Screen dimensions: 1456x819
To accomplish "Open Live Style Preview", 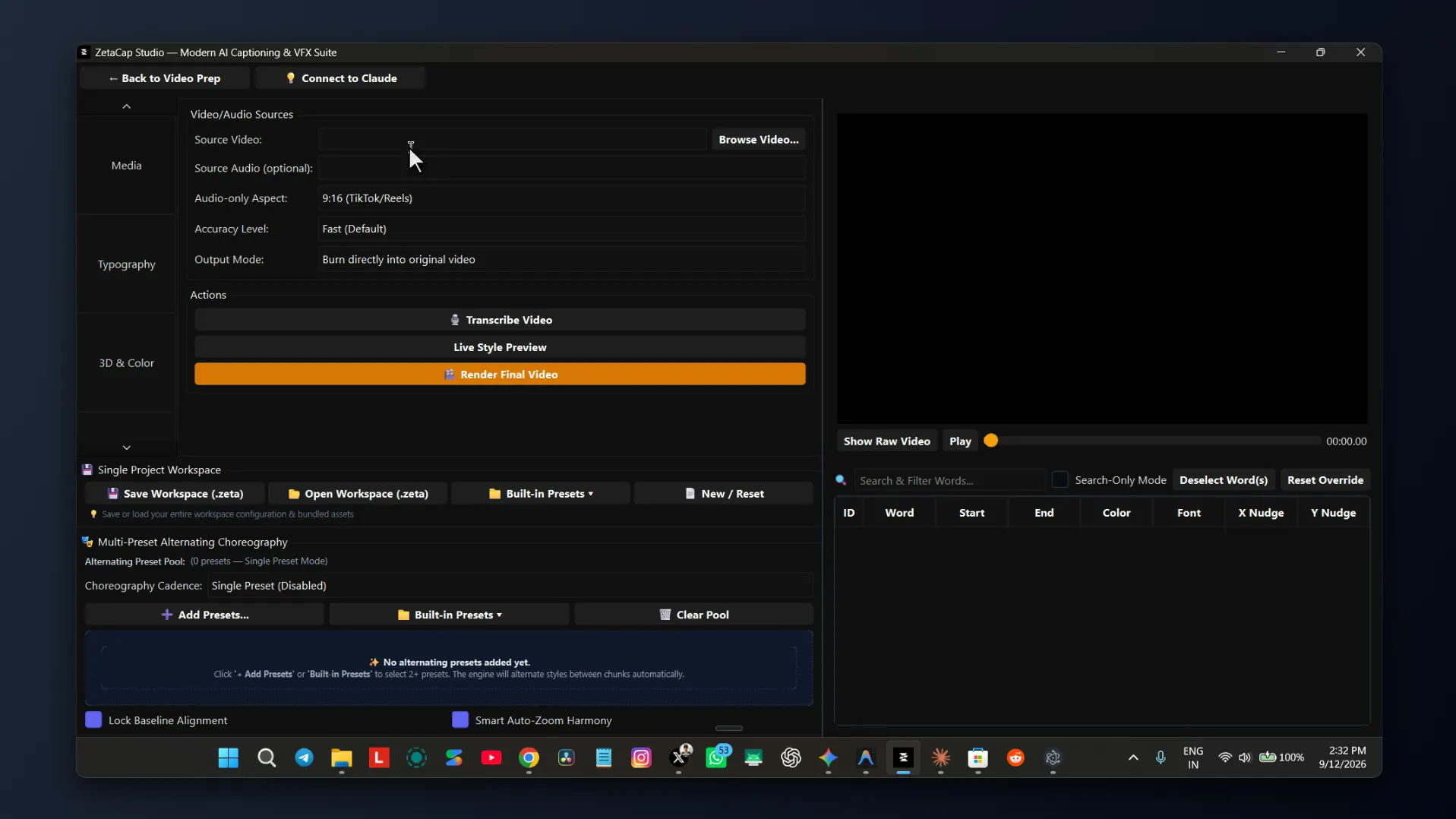I will [x=500, y=347].
